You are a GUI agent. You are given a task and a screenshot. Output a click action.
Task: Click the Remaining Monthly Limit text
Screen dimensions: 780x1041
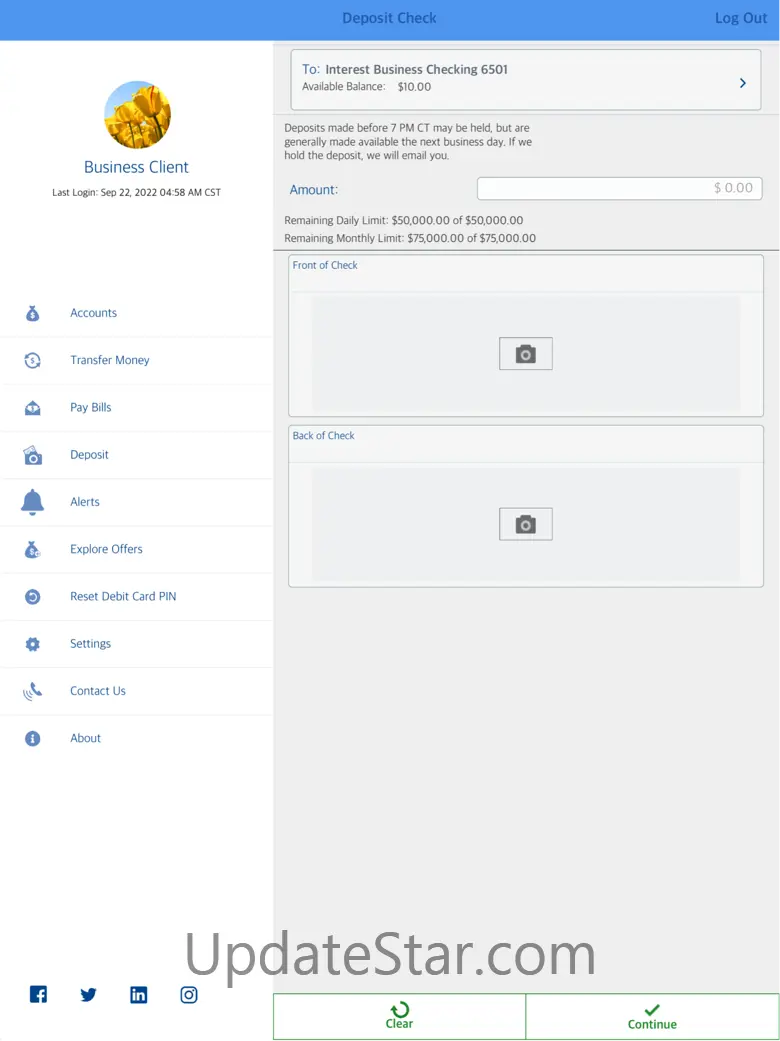click(x=410, y=238)
